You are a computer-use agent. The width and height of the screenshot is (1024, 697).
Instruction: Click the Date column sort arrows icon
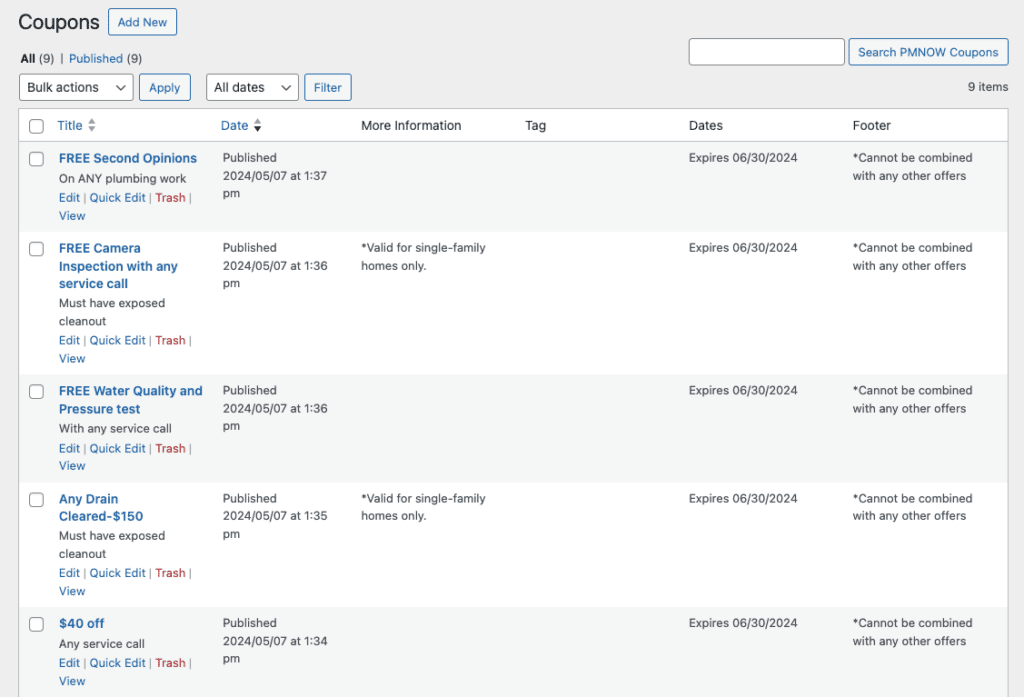257,126
